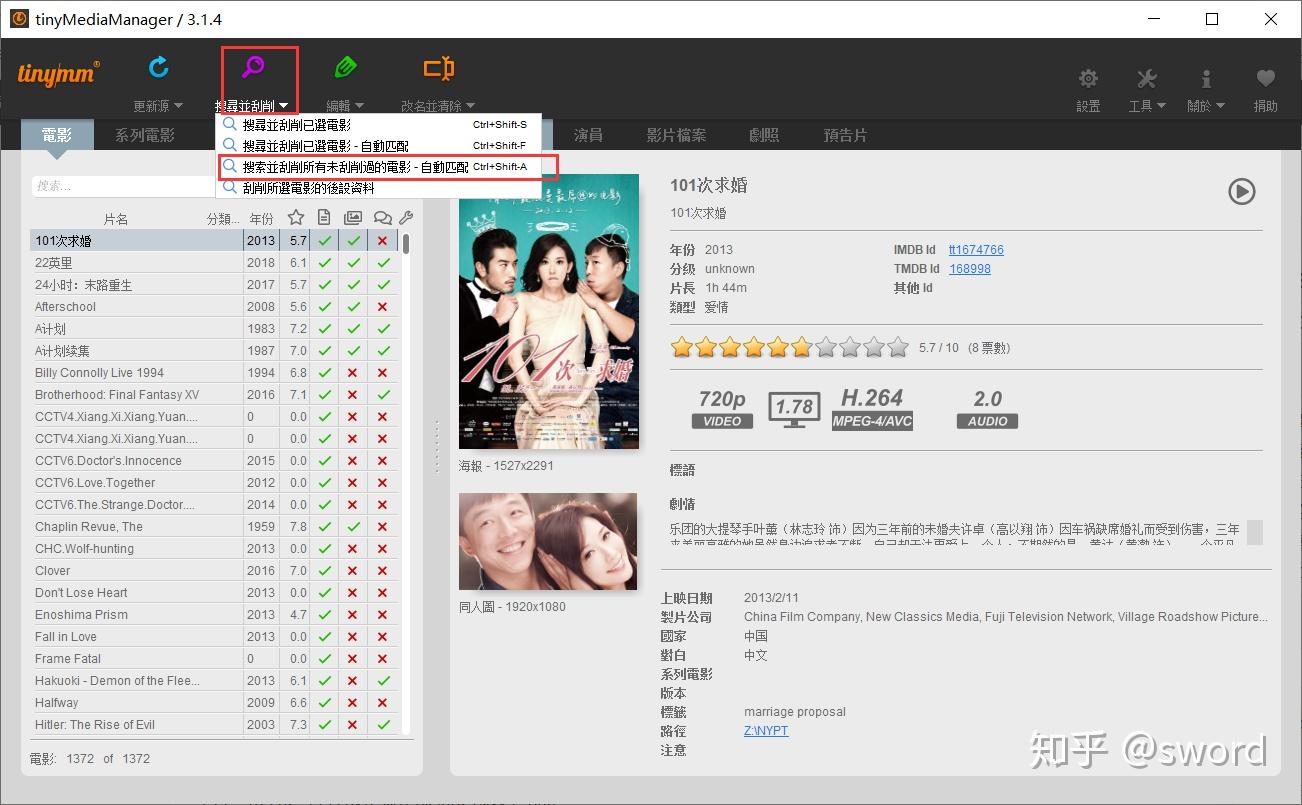Viewport: 1302px width, 805px height.
Task: Click the 改名並清除 rename icon
Action: (437, 68)
